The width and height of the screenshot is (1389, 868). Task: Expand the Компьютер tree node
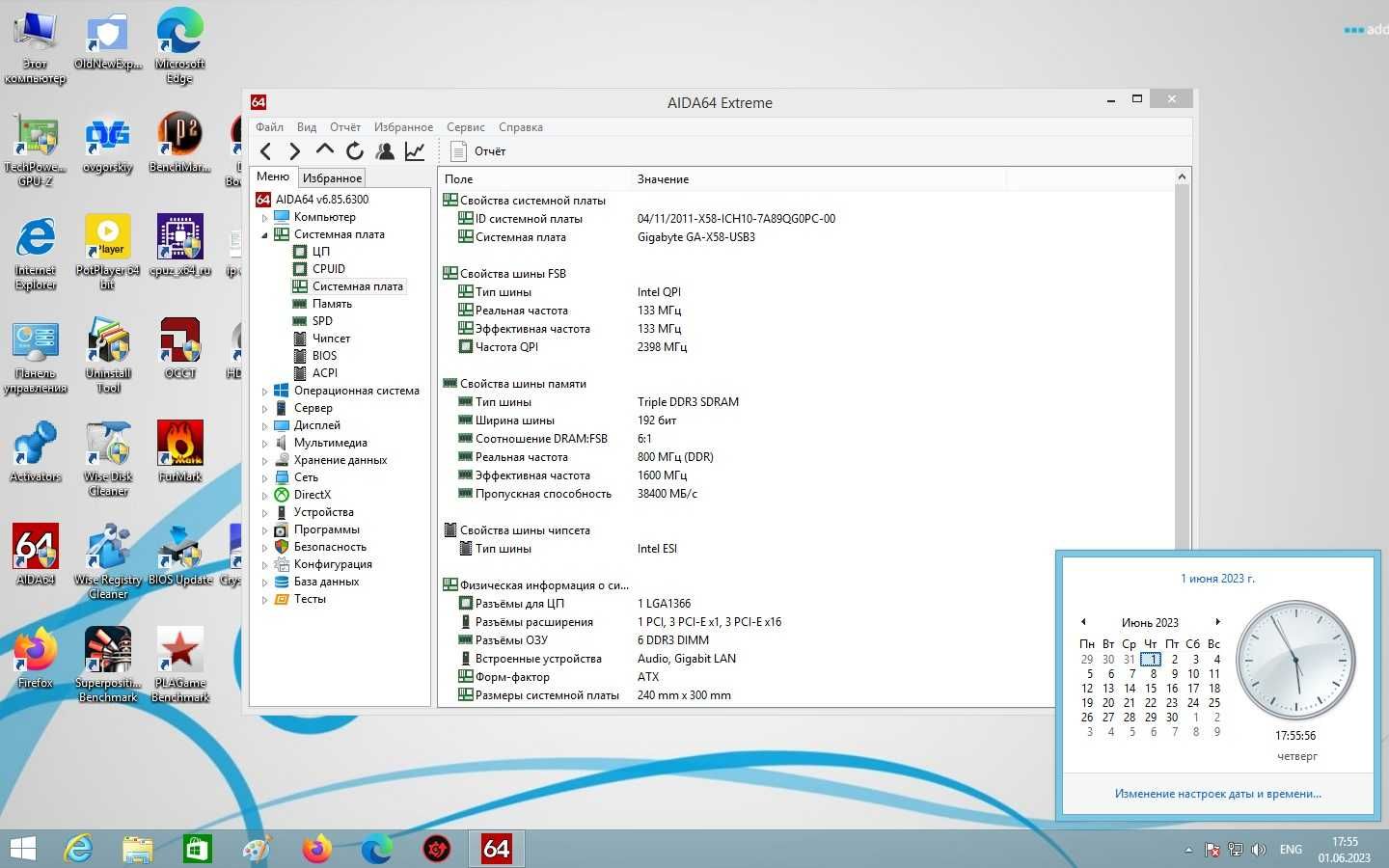click(x=264, y=217)
